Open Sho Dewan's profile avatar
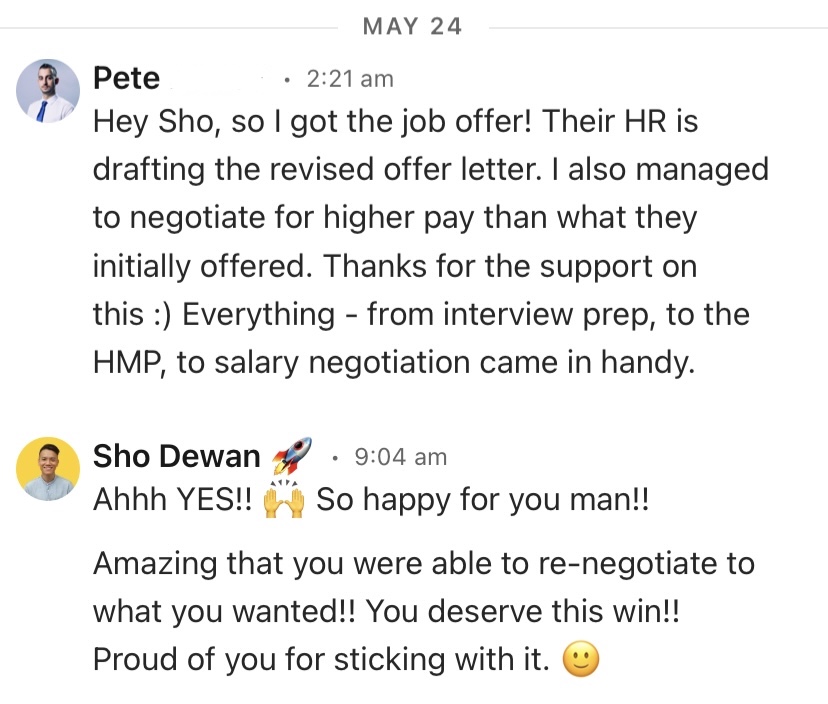Image resolution: width=828 pixels, height=704 pixels. click(47, 468)
